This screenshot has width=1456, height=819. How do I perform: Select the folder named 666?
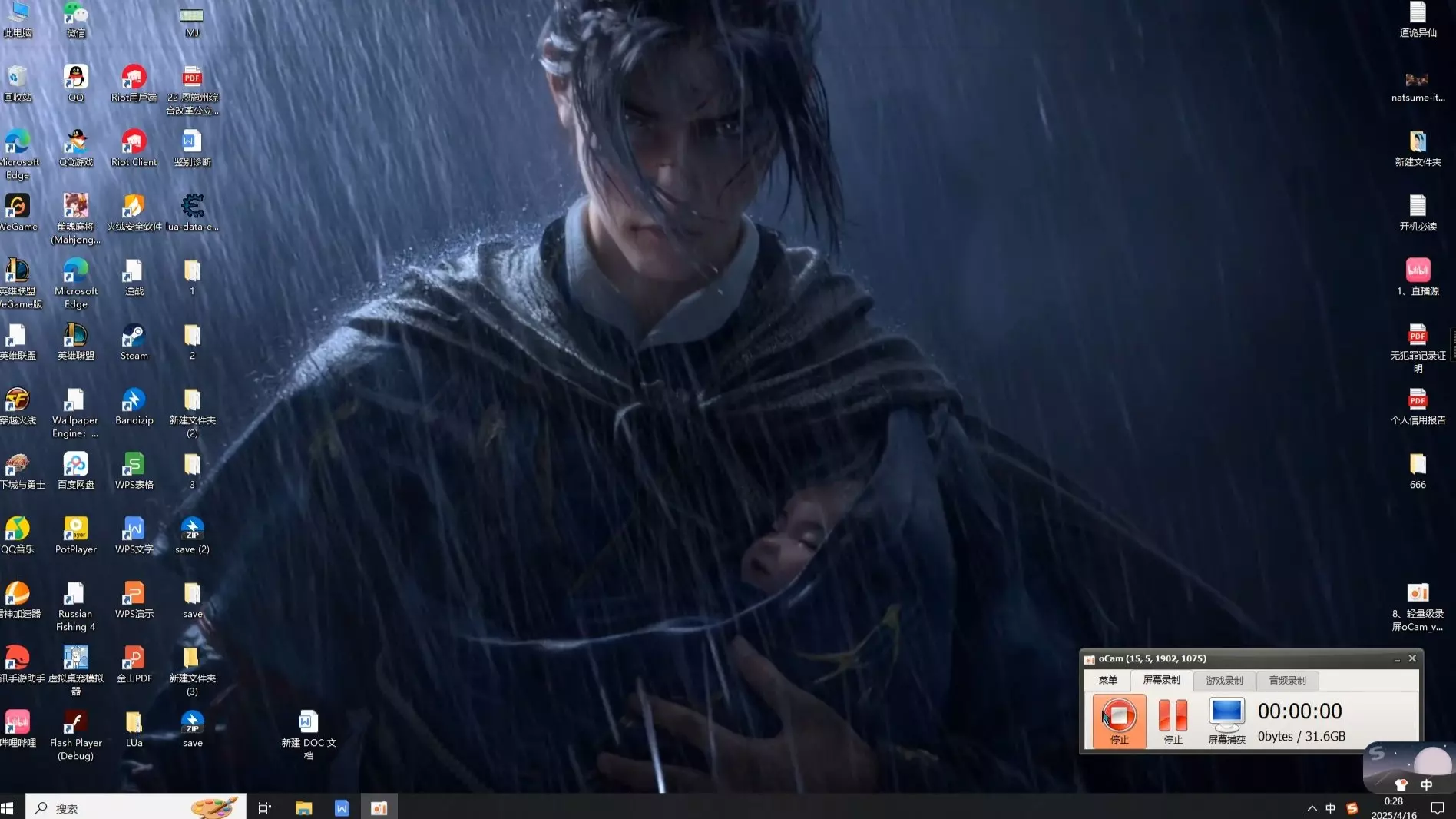click(x=1418, y=471)
